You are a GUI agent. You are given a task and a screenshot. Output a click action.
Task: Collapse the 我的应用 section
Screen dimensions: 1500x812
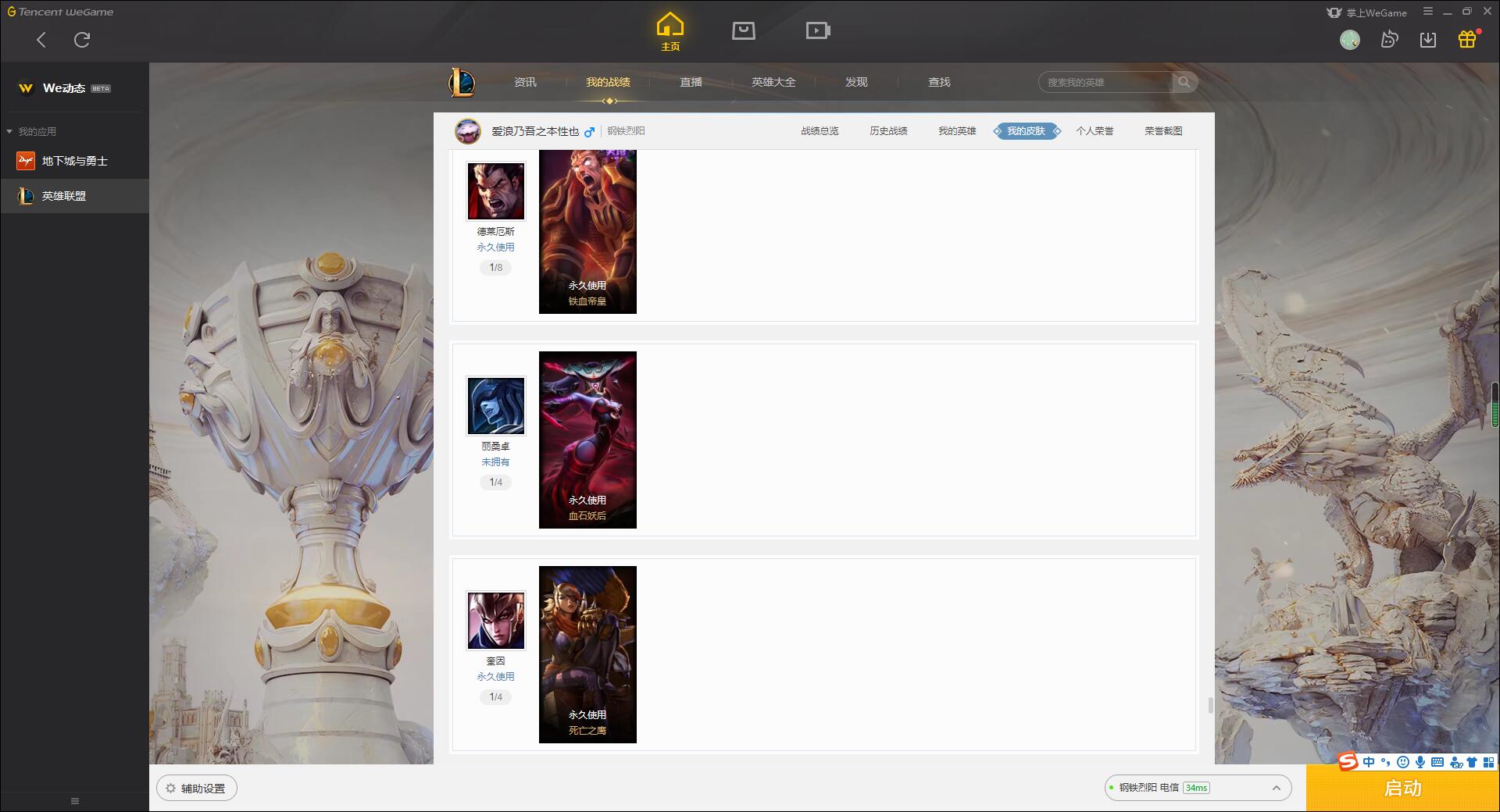pos(31,132)
